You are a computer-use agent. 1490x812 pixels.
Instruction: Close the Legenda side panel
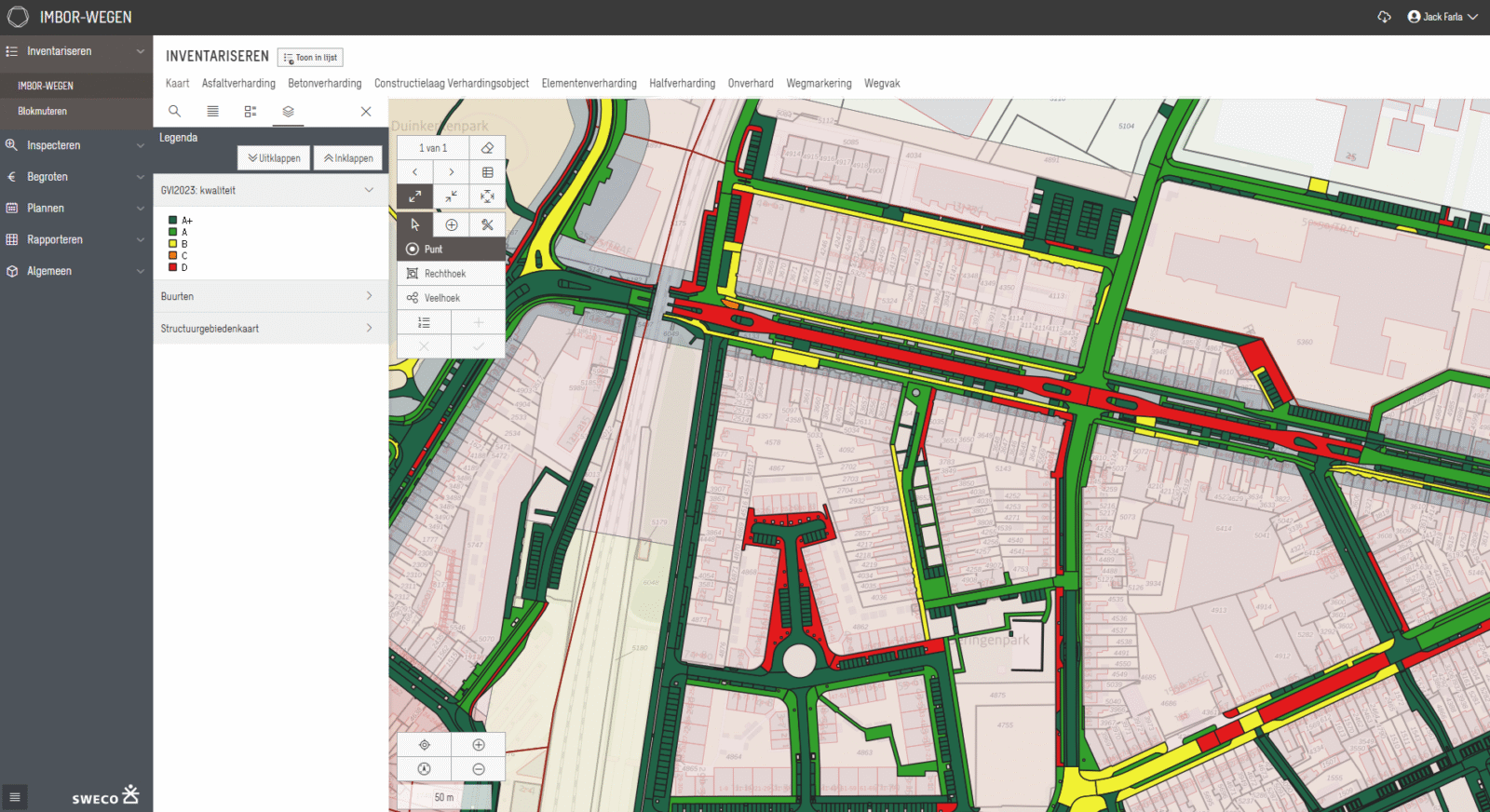point(366,111)
